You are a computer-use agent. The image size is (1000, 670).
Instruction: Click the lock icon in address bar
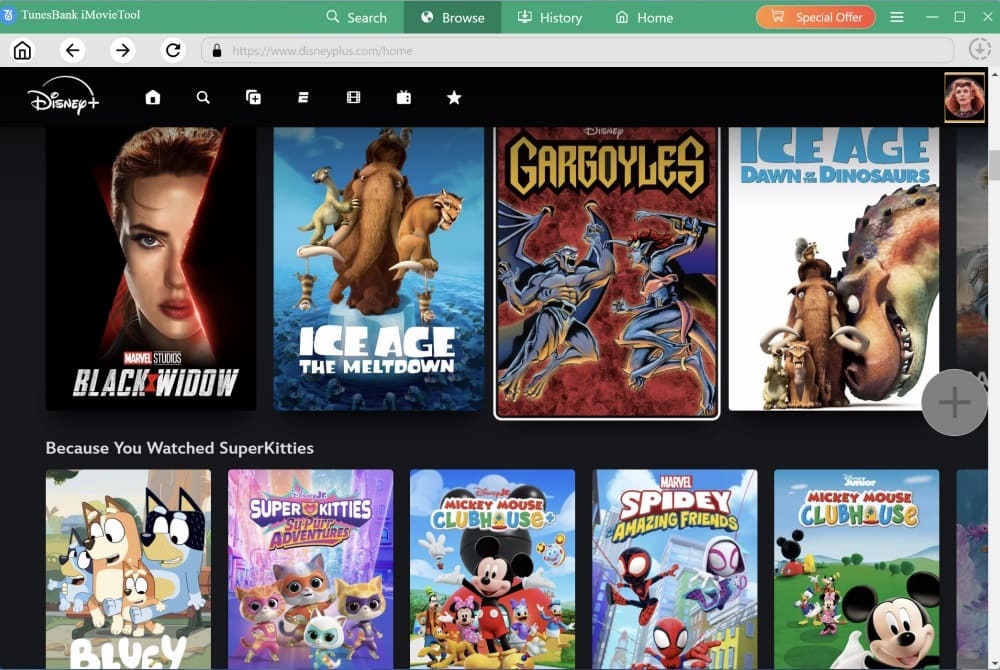tap(217, 50)
